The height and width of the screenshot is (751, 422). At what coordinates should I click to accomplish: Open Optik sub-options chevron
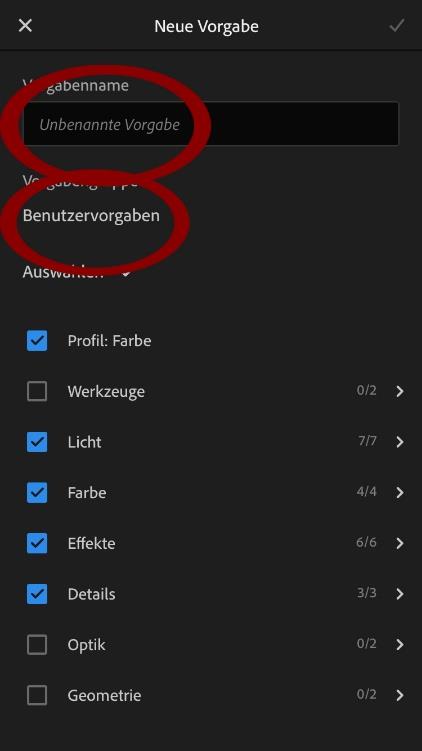(400, 645)
